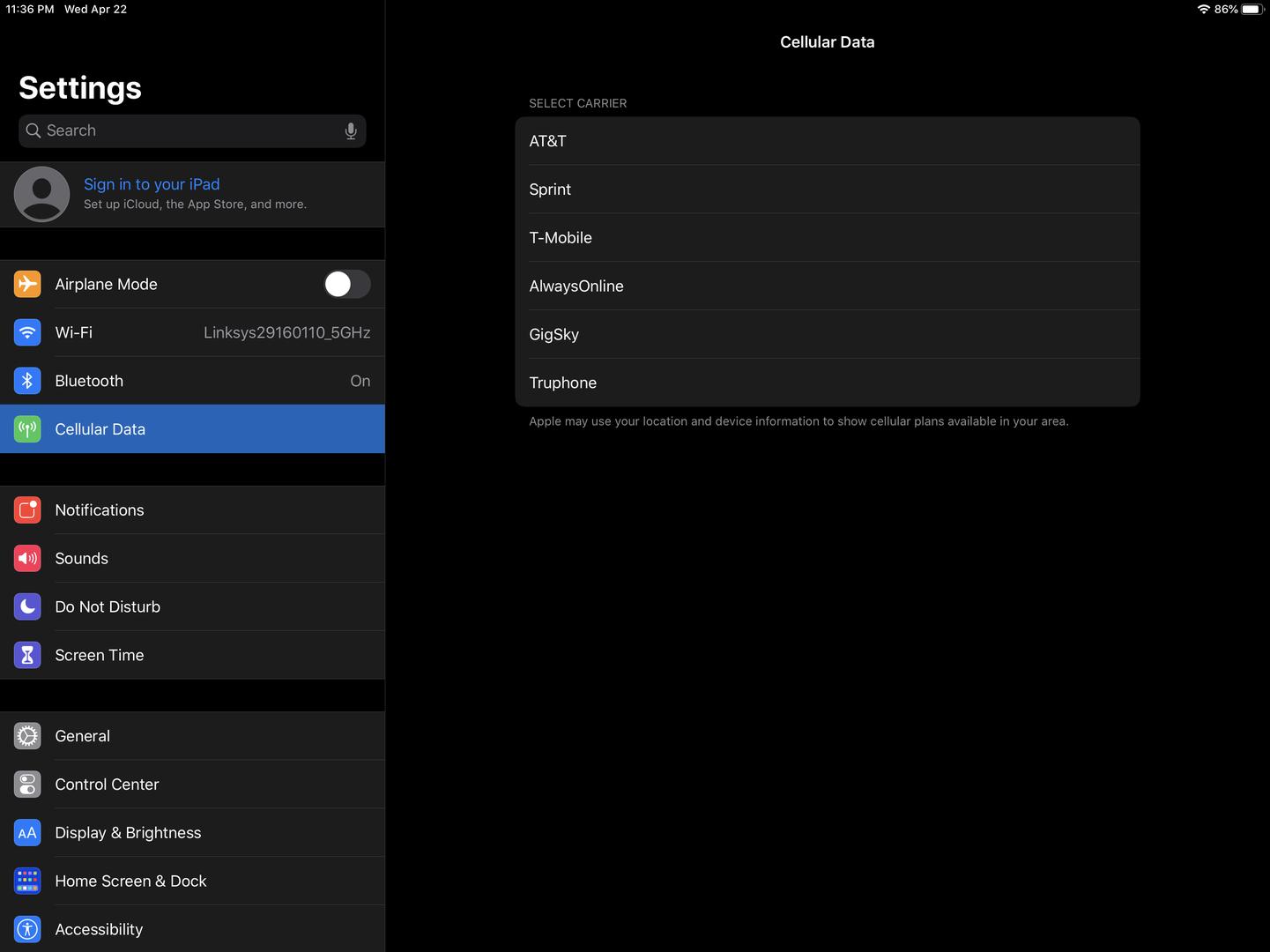Open Notifications settings
Screen dimensions: 1270x952
click(192, 510)
